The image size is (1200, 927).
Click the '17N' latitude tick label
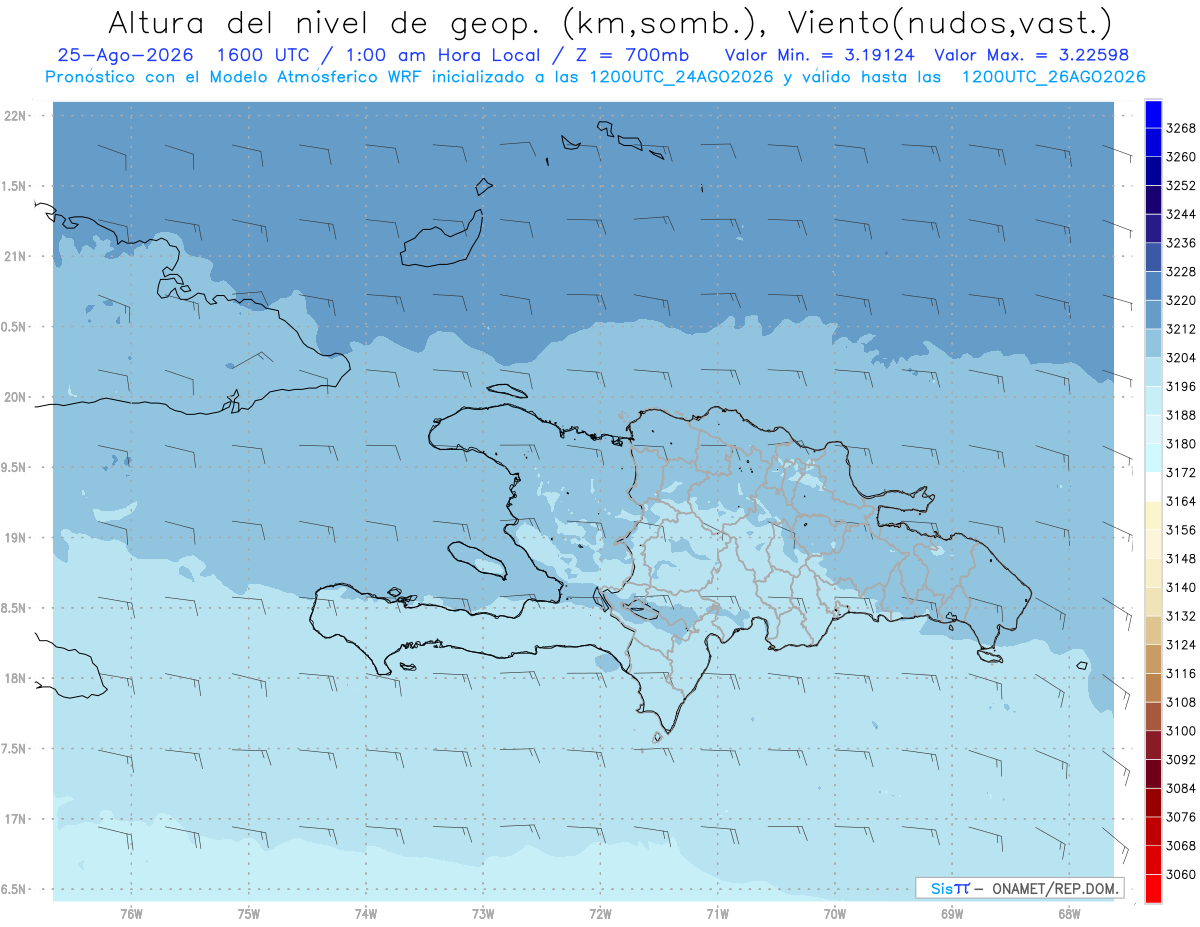point(16,819)
